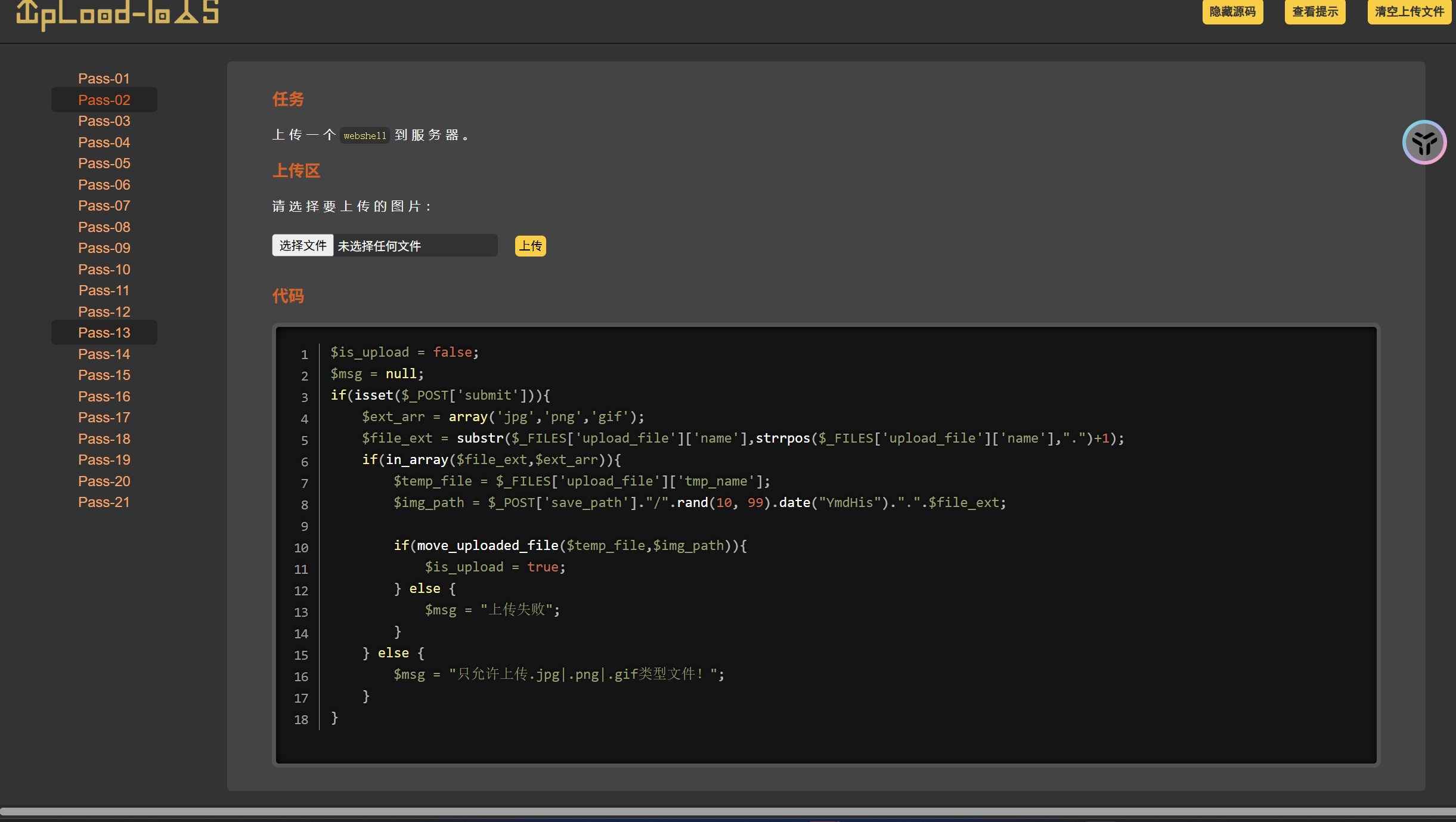Image resolution: width=1456 pixels, height=822 pixels.
Task: Click the floating round assistant icon
Action: [1424, 143]
